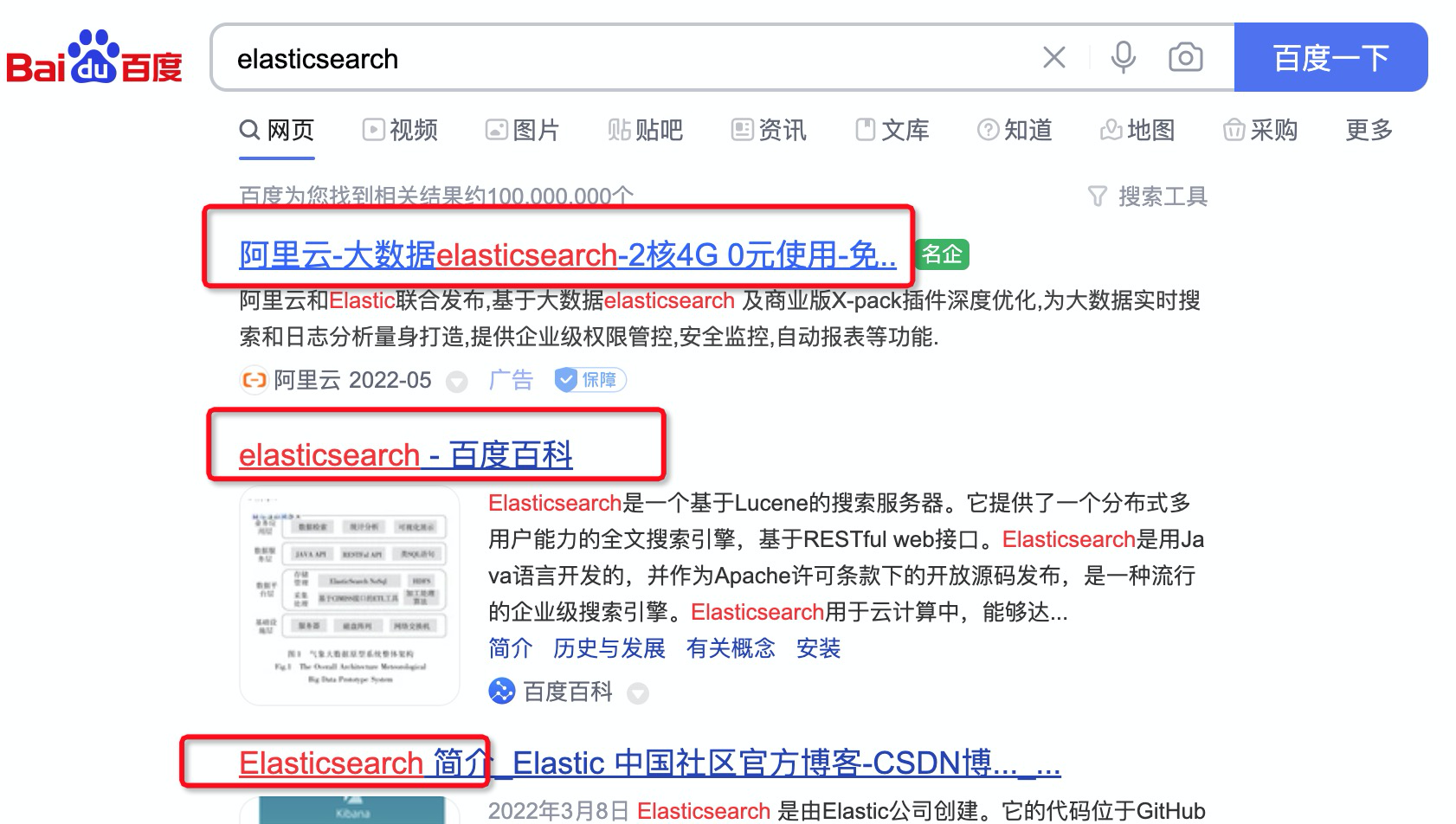Image resolution: width=1456 pixels, height=824 pixels.
Task: Click the 百度一下 search button
Action: (x=1330, y=58)
